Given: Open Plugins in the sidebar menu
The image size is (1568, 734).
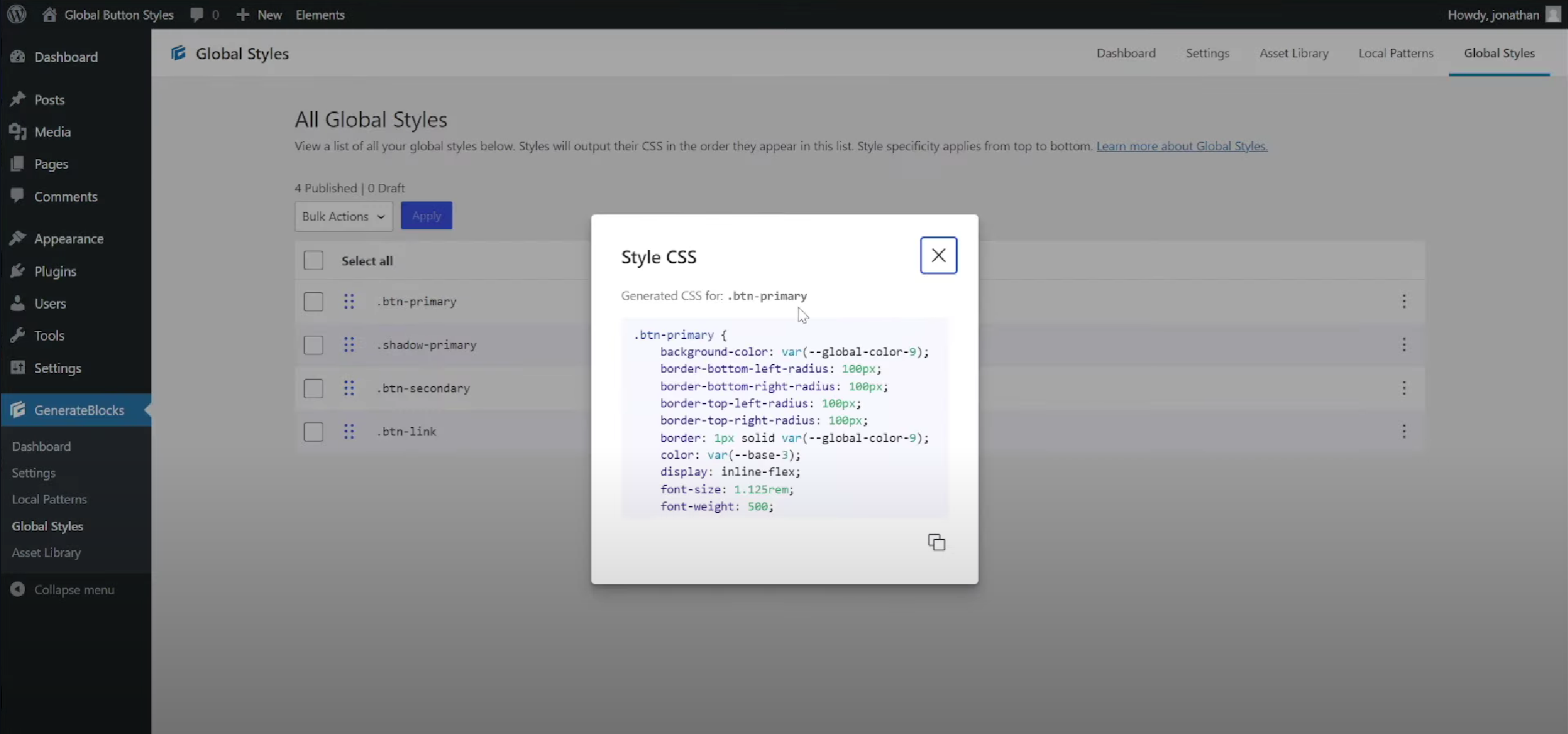Looking at the screenshot, I should tap(55, 271).
